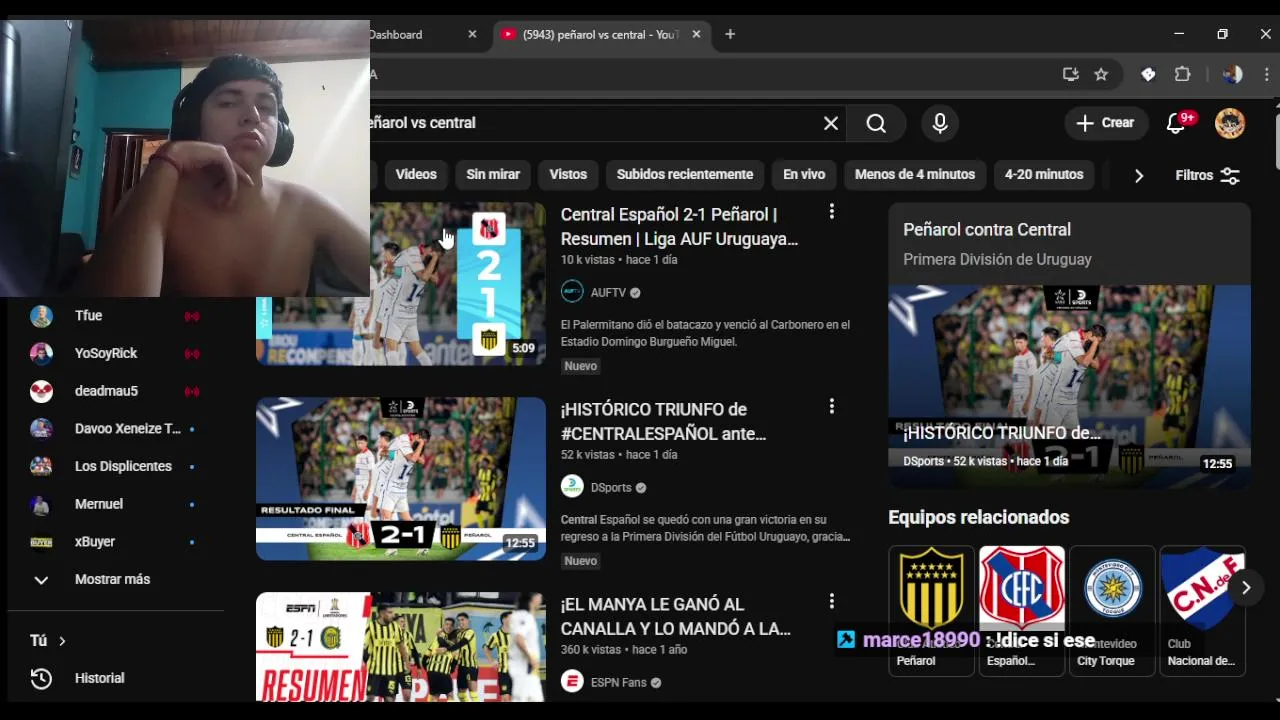Open a new tab with the plus button
1280x720 pixels.
730,34
